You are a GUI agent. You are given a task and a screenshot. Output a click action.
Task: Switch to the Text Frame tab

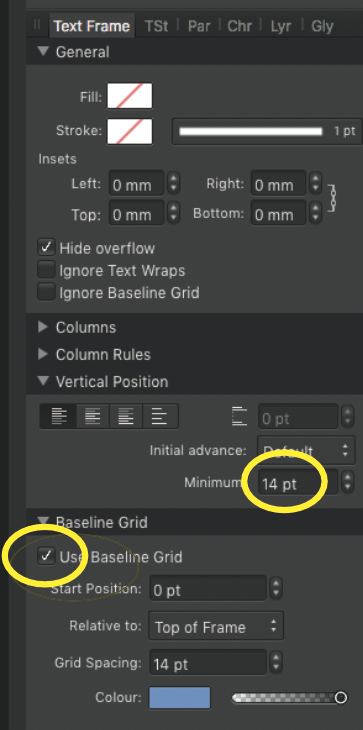point(92,26)
